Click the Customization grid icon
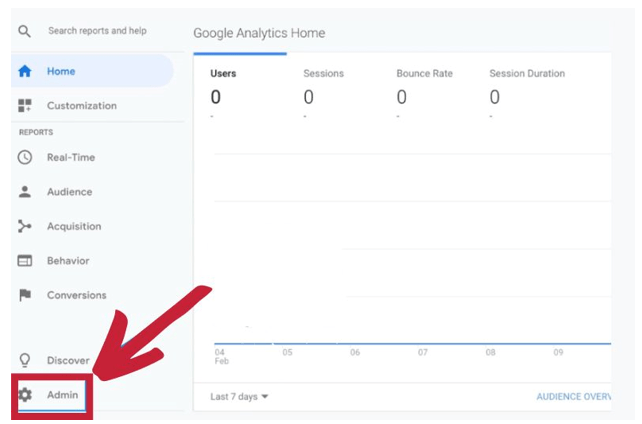This screenshot has height=424, width=642. (x=25, y=106)
